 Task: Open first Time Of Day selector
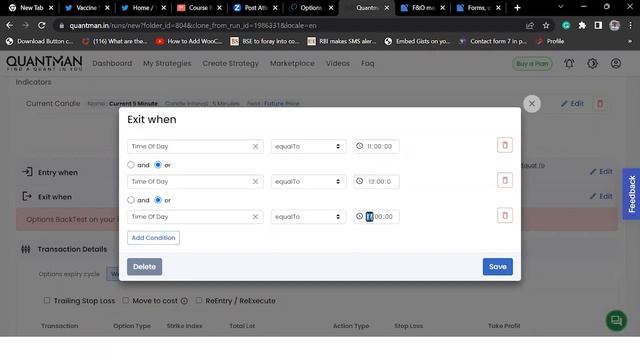[x=195, y=147]
